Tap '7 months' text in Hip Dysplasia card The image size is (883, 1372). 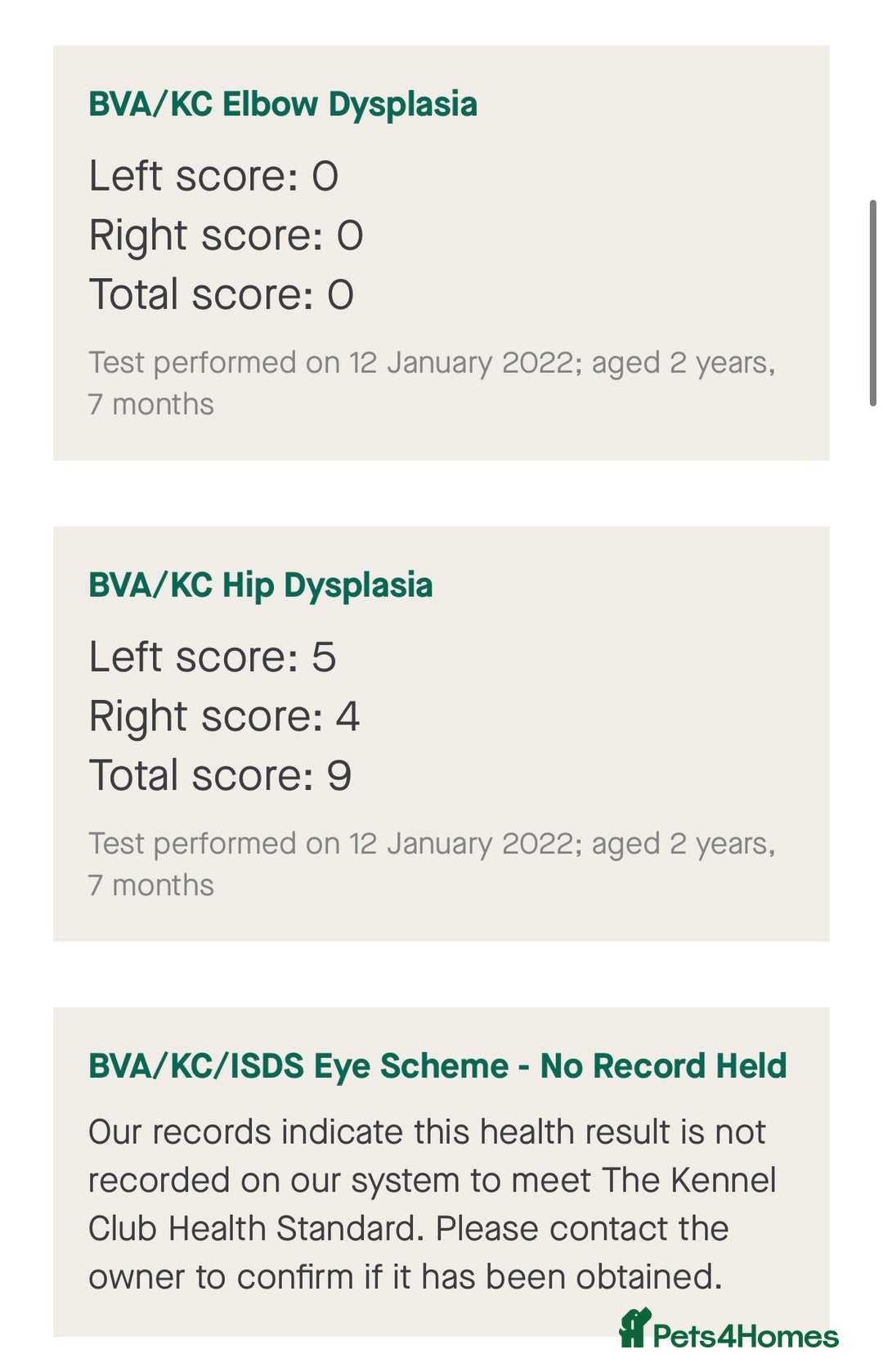[151, 886]
